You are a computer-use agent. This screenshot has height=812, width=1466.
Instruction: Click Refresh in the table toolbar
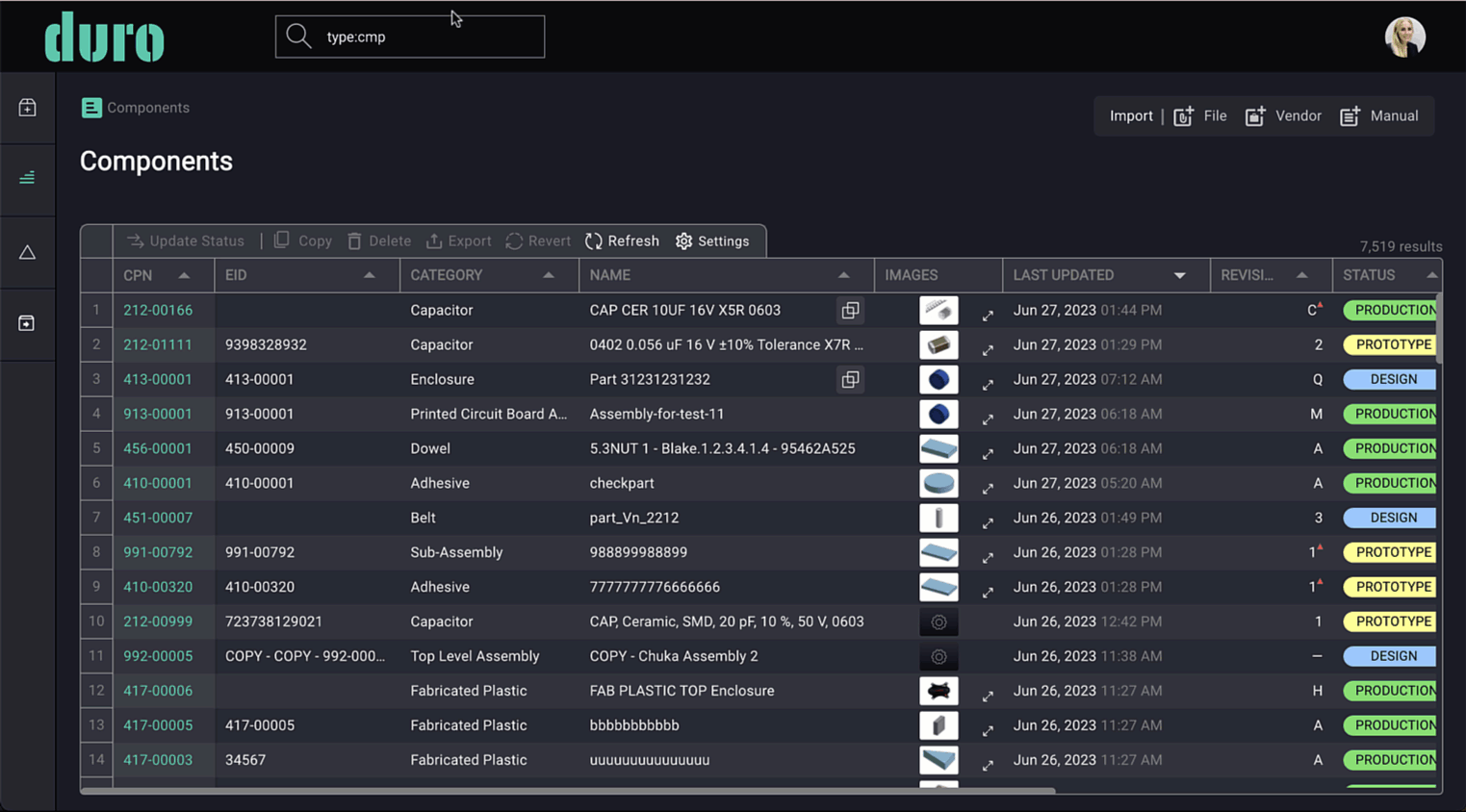pyautogui.click(x=622, y=241)
